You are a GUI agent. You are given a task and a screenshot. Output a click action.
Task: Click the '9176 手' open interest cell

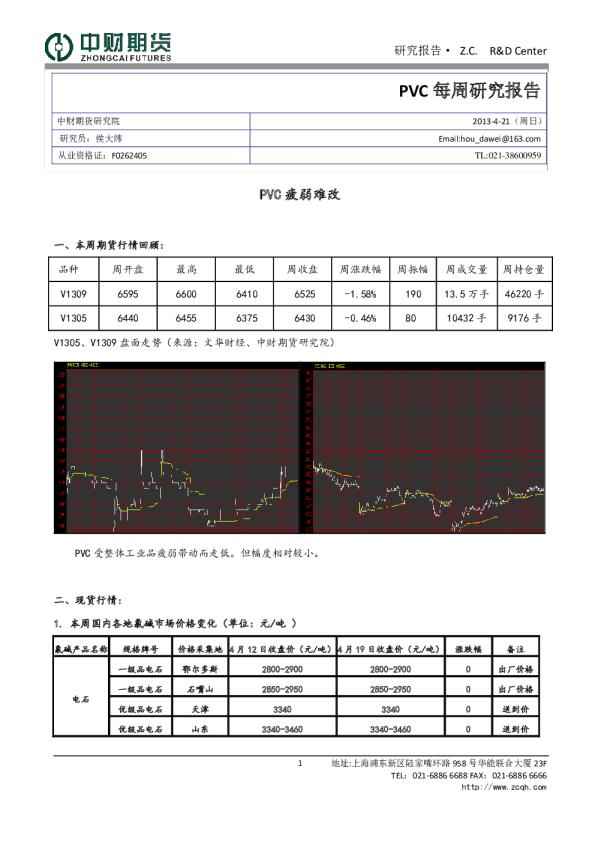click(x=524, y=318)
